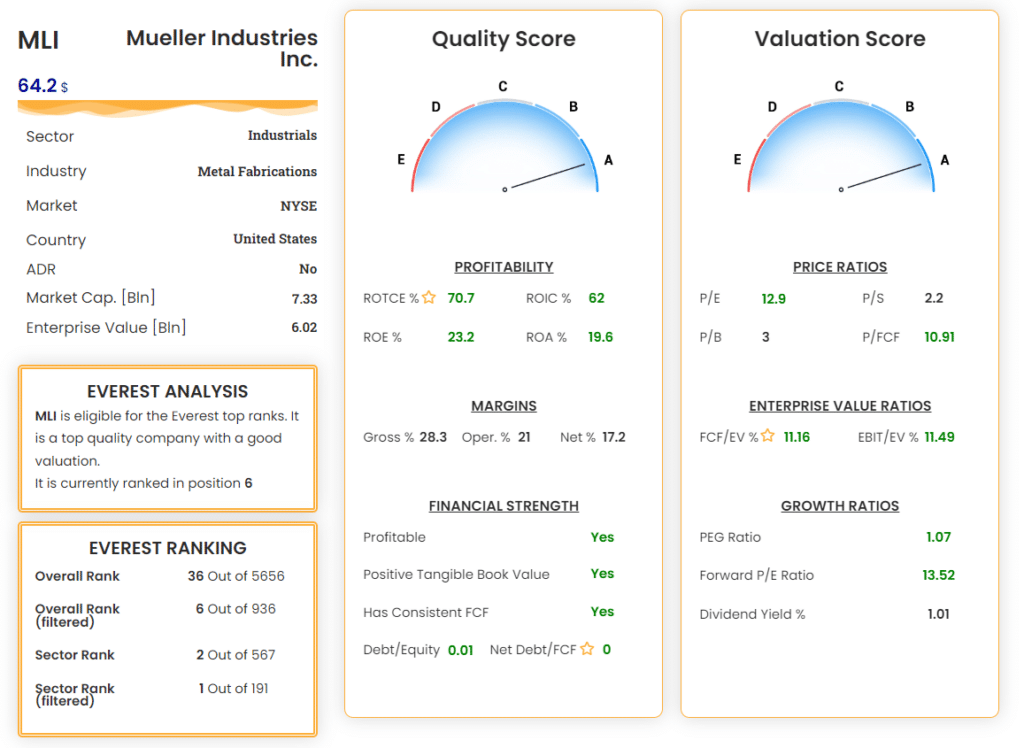Click the MLI ticker symbol title
1024x748 pixels.
(38, 41)
